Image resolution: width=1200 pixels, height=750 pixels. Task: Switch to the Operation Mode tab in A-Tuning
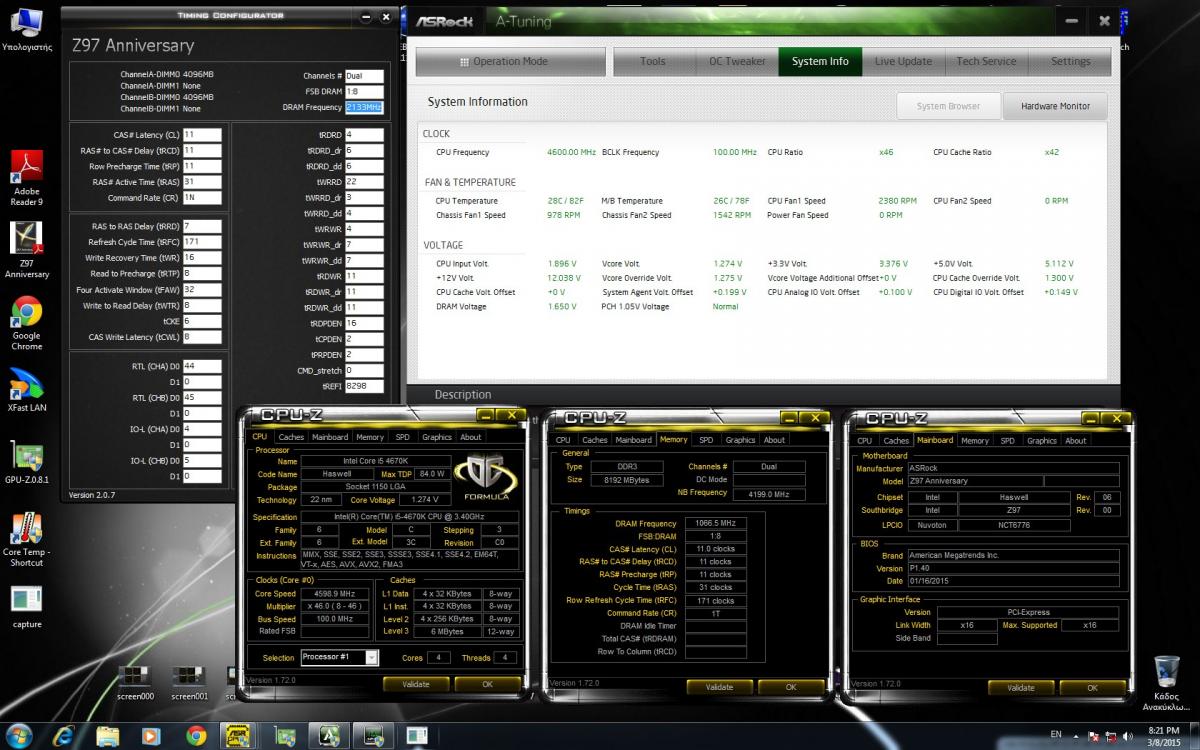pos(509,61)
